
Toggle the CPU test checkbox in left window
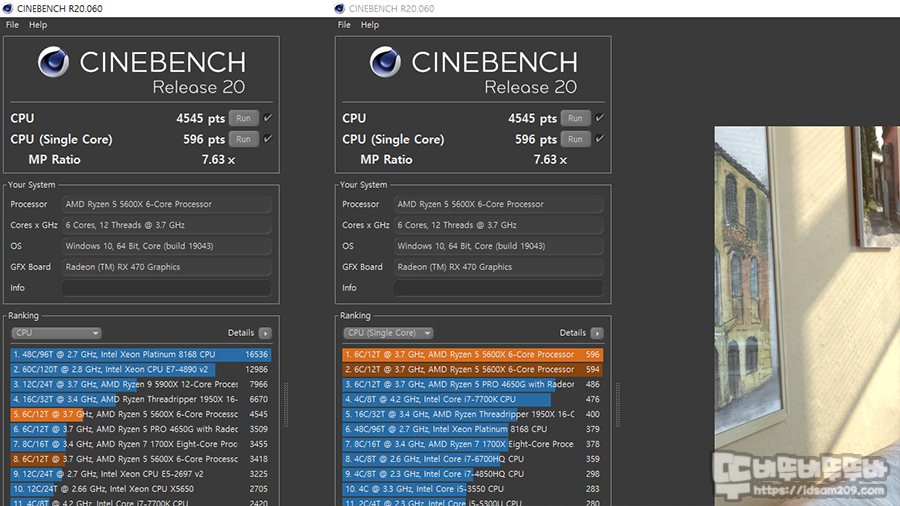pyautogui.click(x=268, y=118)
